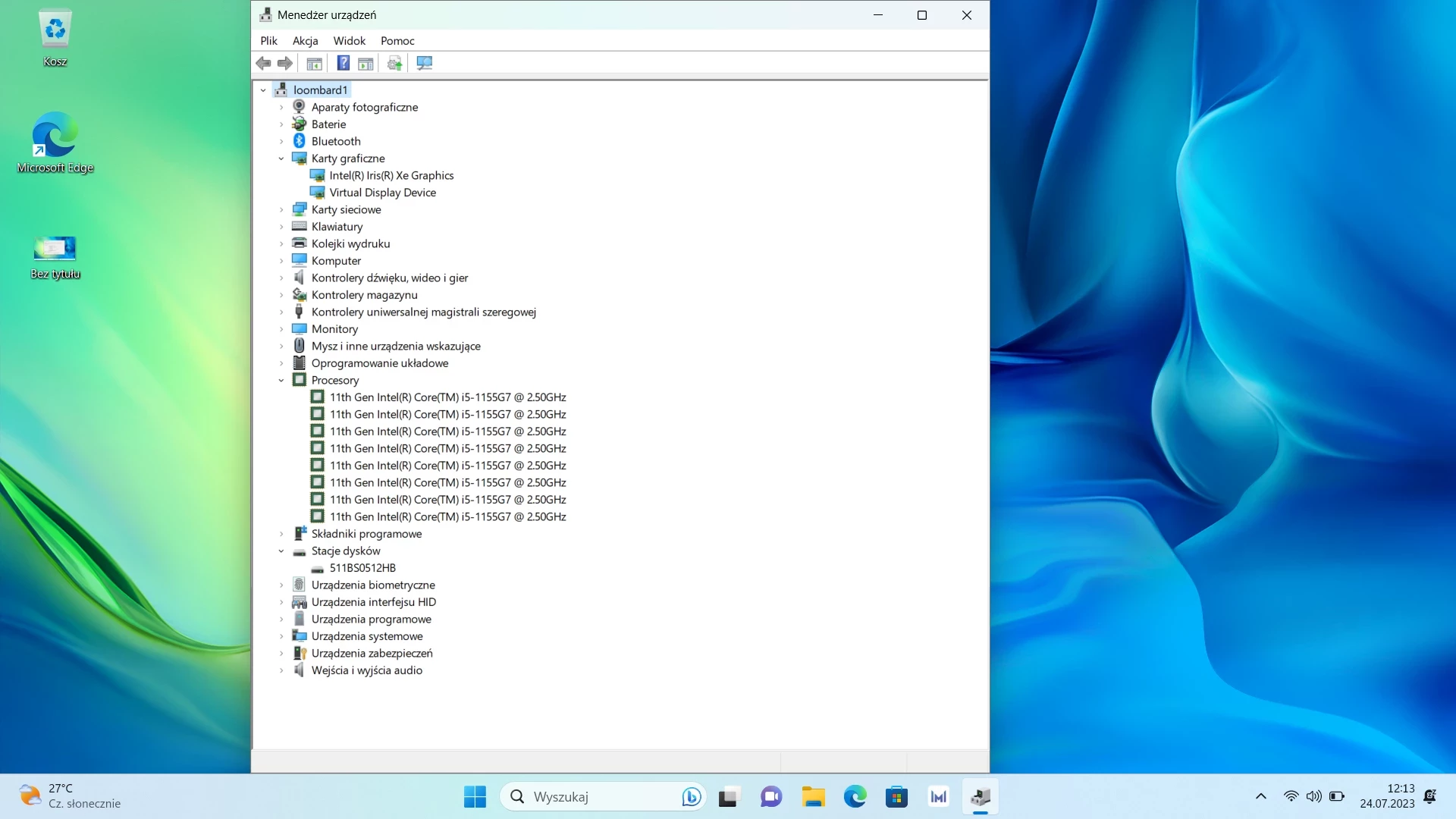Select Urządzenia programowe entry
Viewport: 1456px width, 819px height.
click(371, 620)
